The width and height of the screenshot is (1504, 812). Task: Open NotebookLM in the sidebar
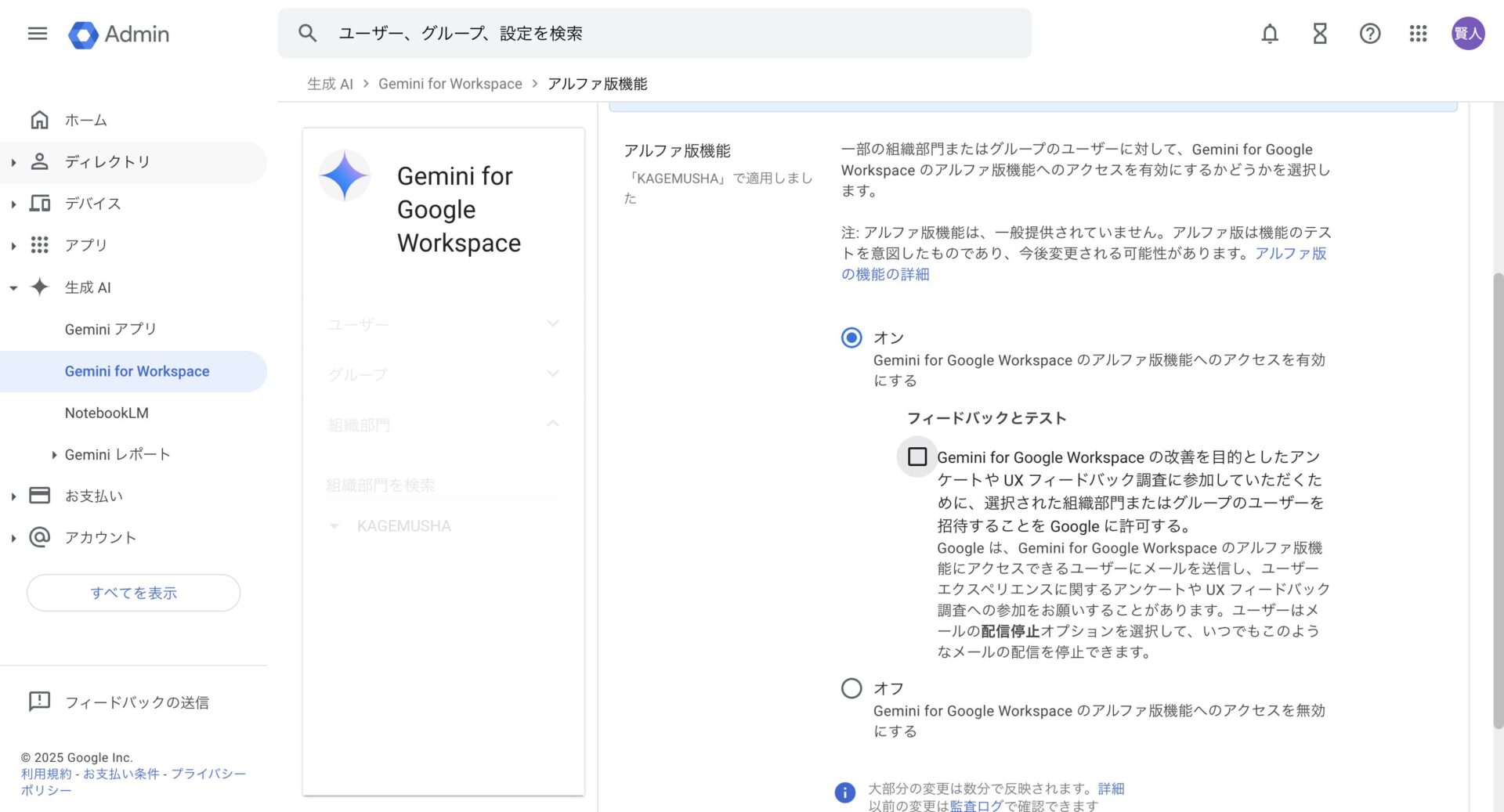[106, 413]
